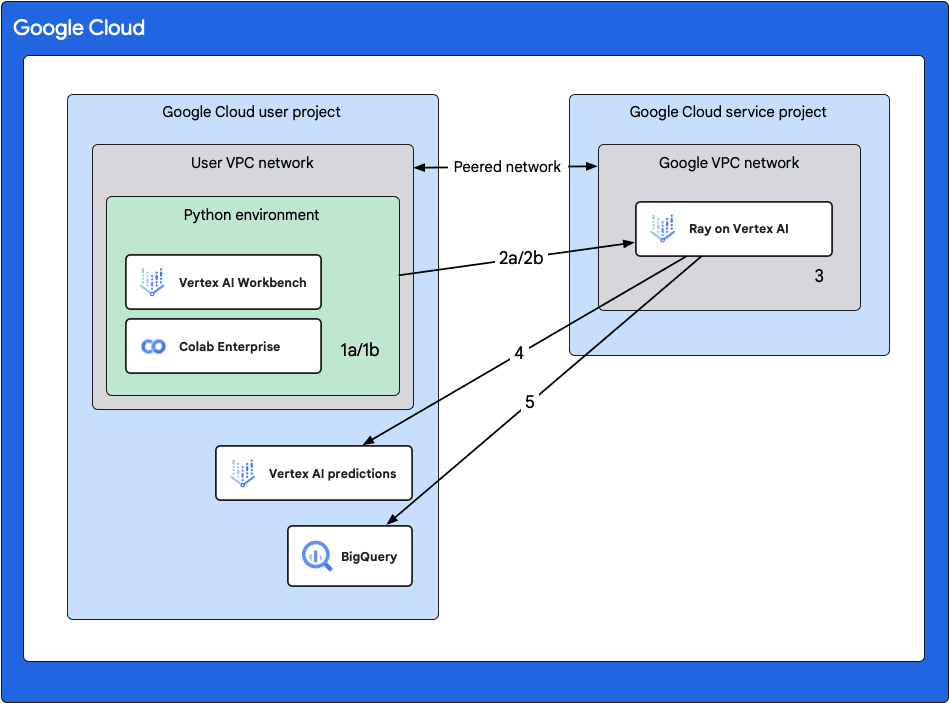Click the "Peered network" label
Image resolution: width=949 pixels, height=703 pixels.
point(507,167)
